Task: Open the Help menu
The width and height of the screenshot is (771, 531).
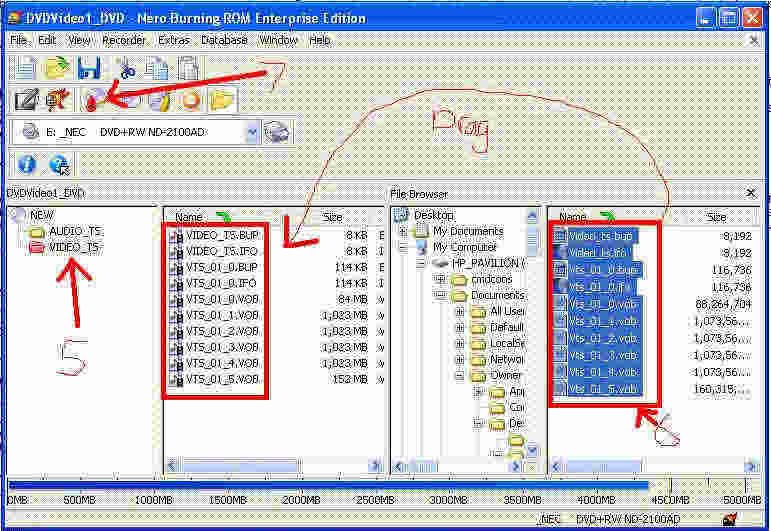Action: 320,40
